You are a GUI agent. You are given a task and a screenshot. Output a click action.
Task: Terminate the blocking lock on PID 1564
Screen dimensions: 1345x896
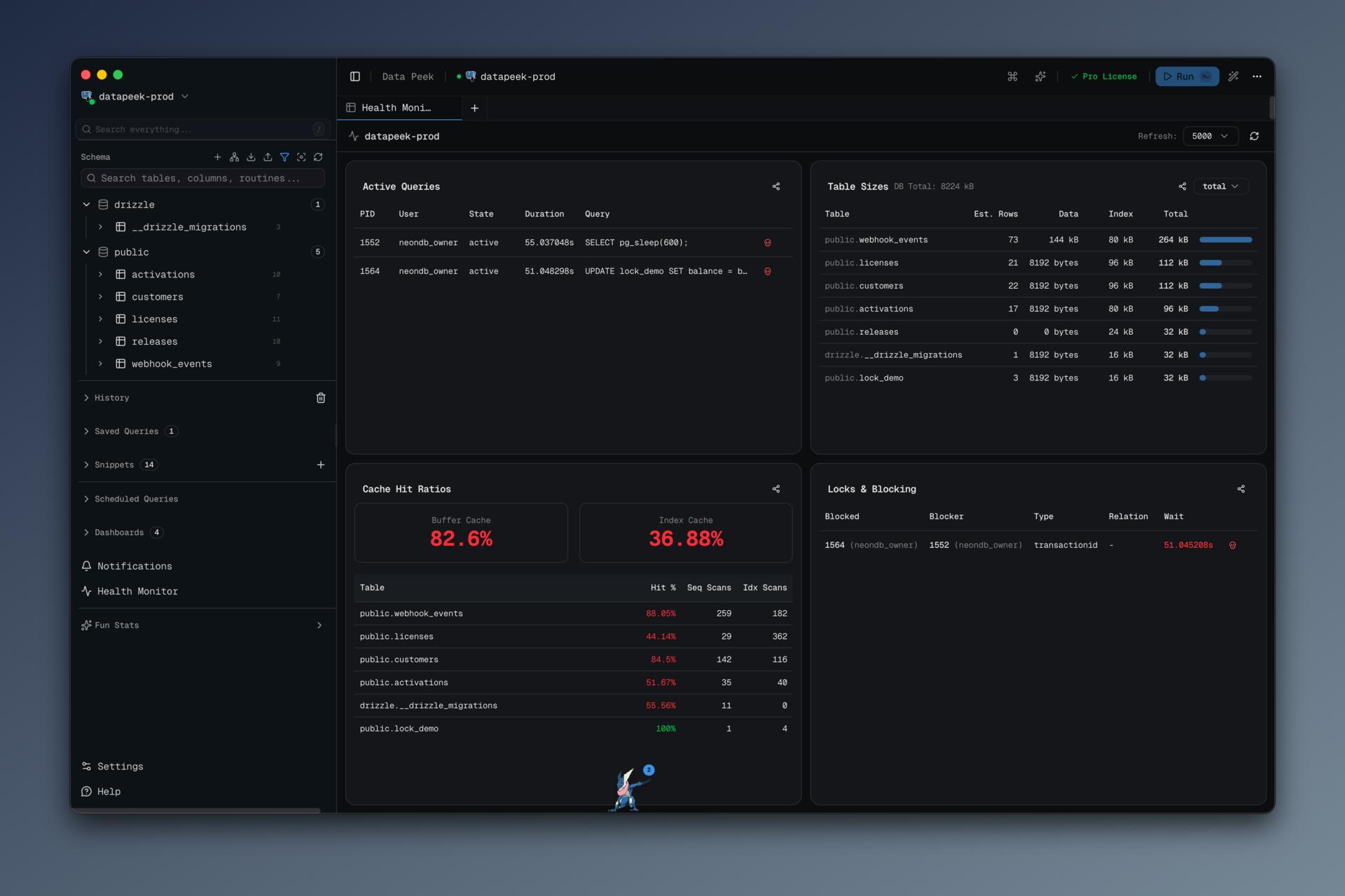1234,544
